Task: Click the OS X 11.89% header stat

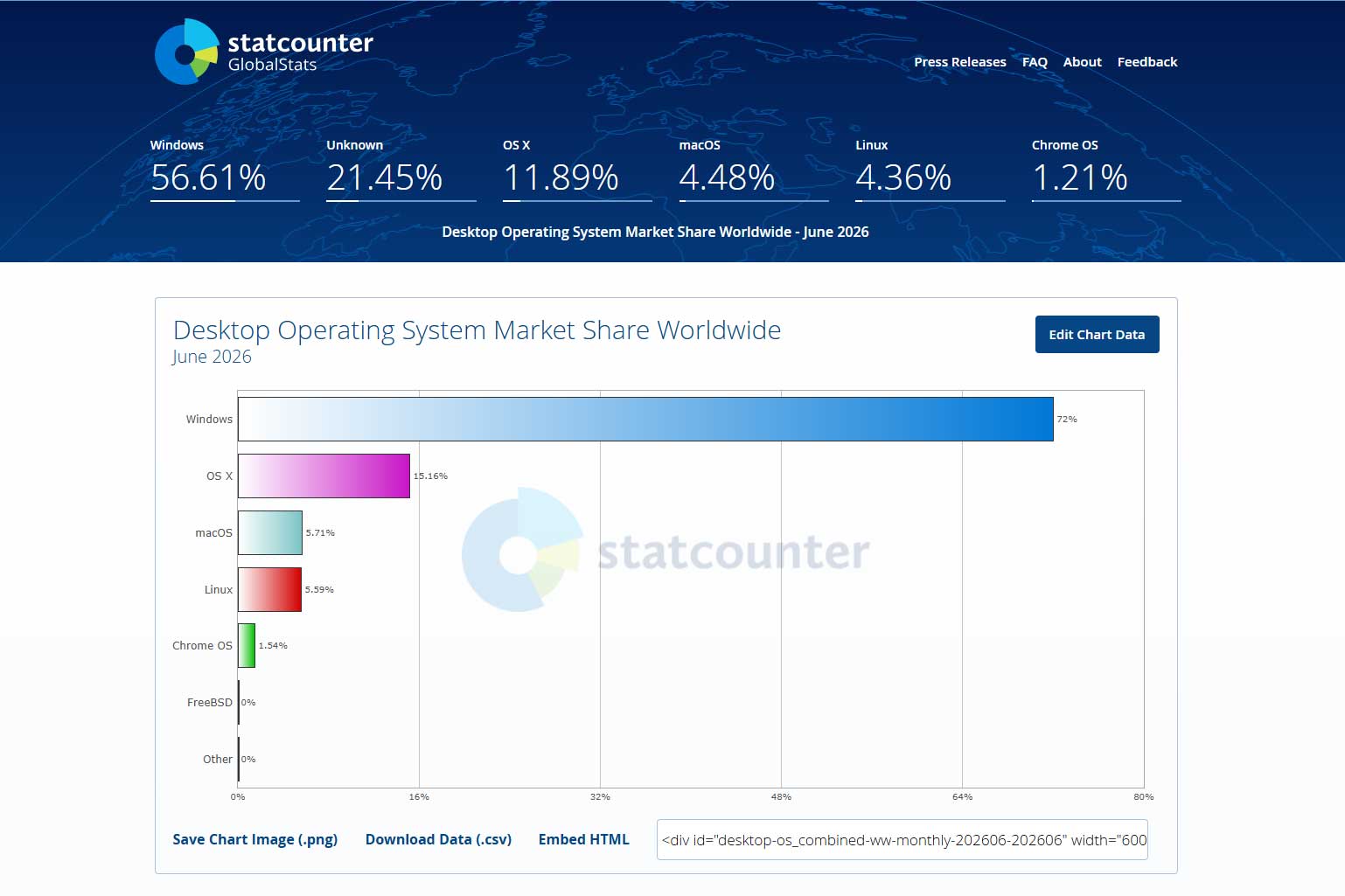Action: click(577, 169)
